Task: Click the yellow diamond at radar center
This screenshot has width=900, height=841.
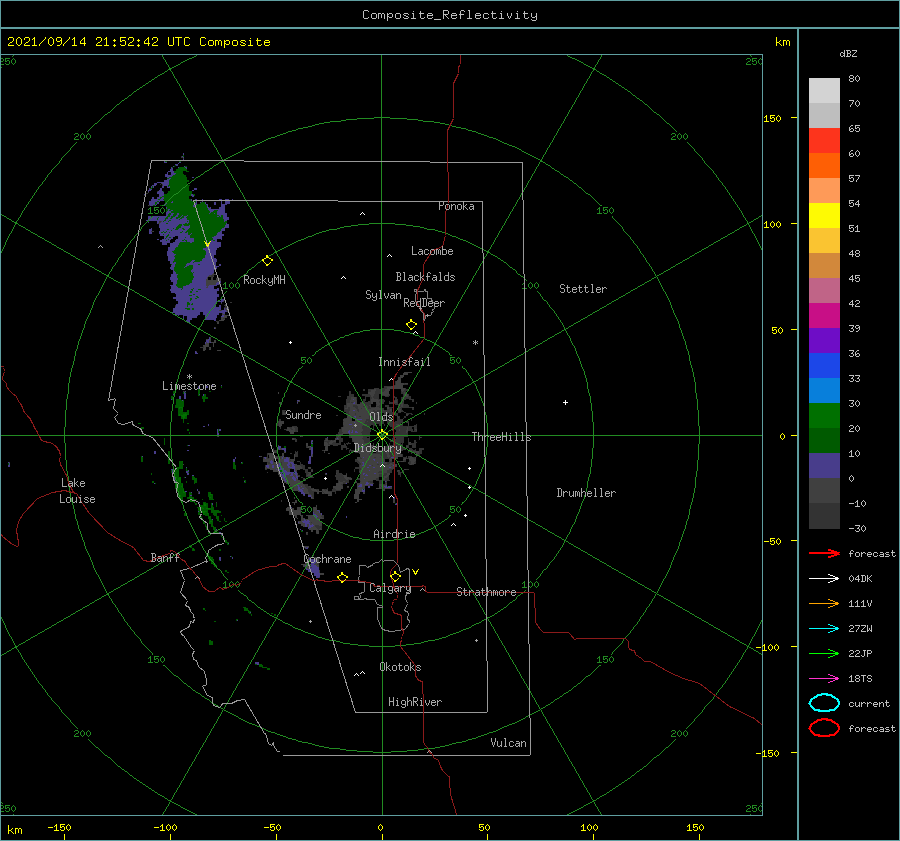Action: click(x=382, y=435)
